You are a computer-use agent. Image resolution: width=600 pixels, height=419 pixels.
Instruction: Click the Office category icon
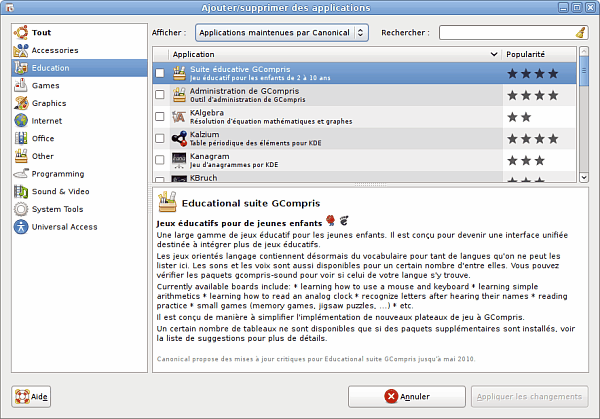click(21, 138)
